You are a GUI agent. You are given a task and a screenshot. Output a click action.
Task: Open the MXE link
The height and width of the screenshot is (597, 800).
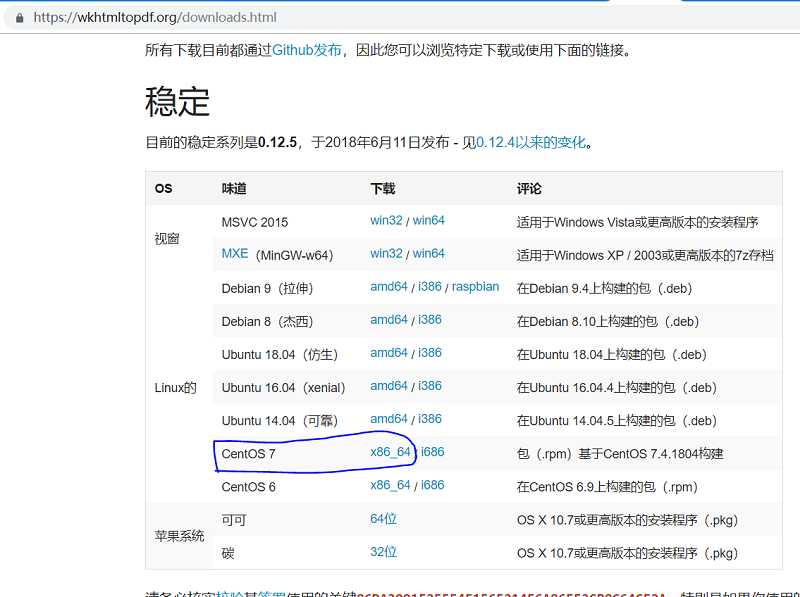click(x=235, y=254)
